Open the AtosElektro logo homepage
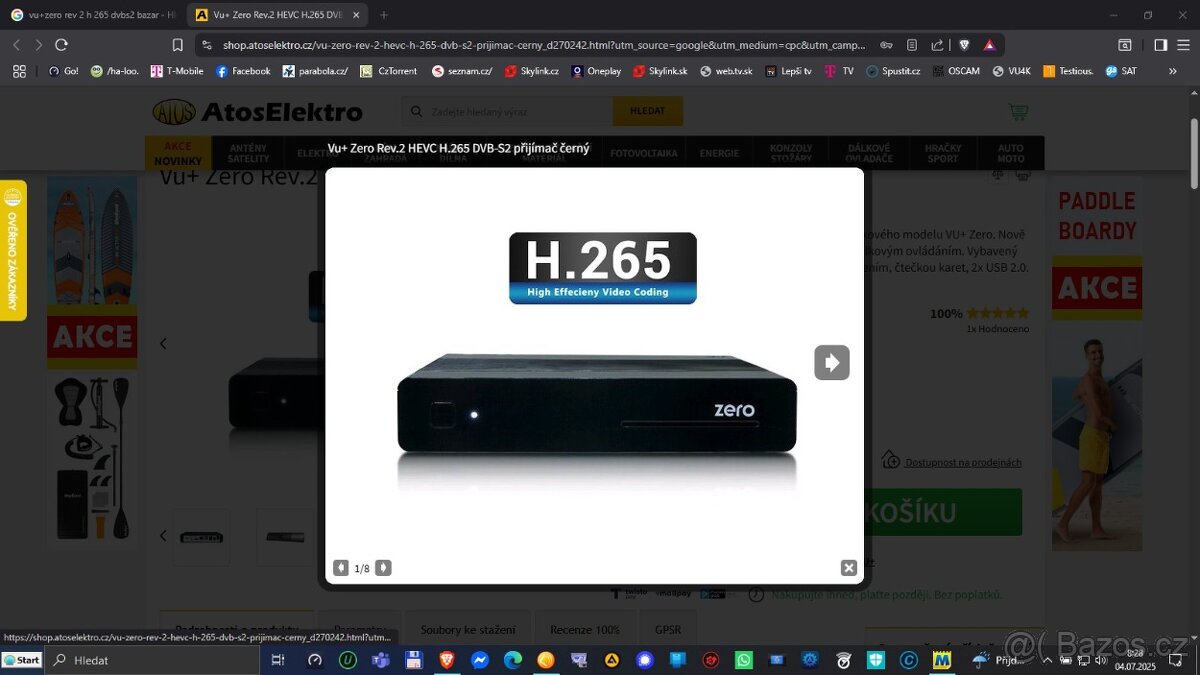The width and height of the screenshot is (1200, 675). (257, 112)
